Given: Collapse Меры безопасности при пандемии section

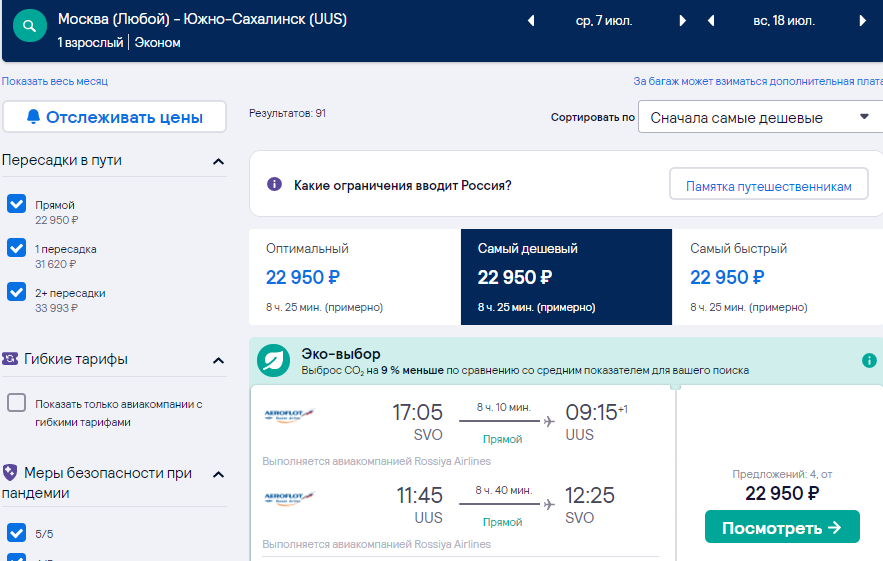Looking at the screenshot, I should coord(218,475).
